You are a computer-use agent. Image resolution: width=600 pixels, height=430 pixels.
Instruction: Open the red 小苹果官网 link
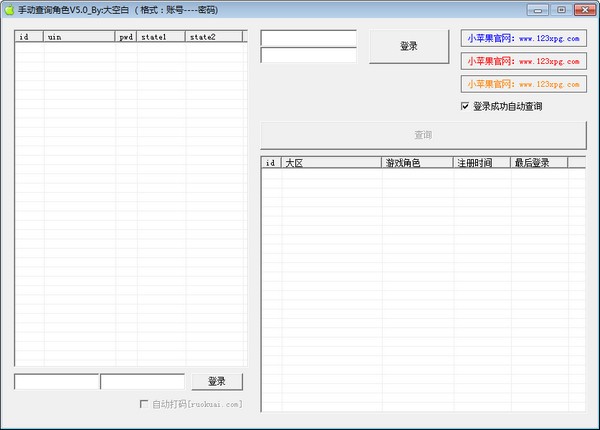pos(523,61)
